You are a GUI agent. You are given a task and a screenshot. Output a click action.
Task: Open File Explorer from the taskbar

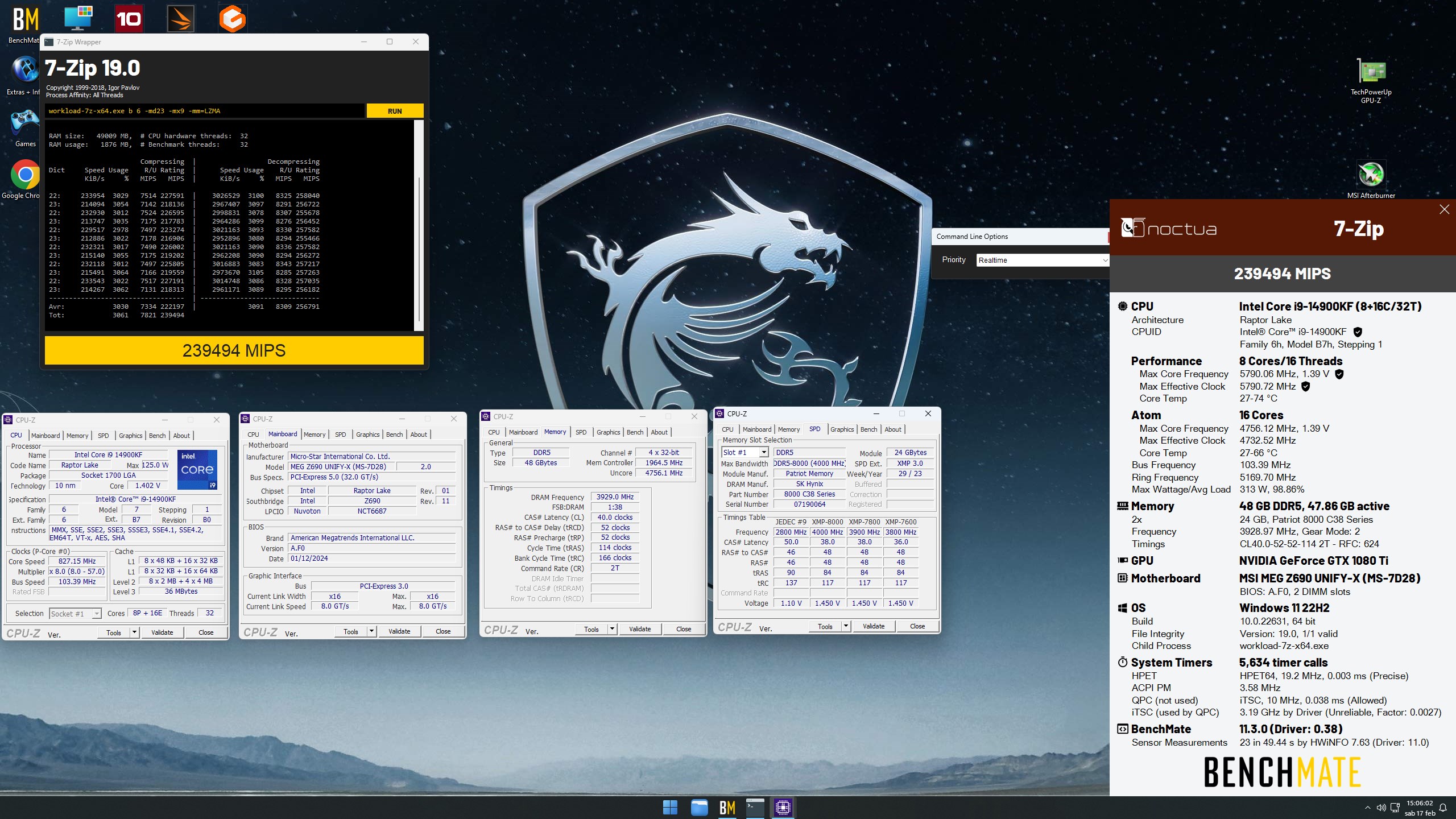(699, 807)
